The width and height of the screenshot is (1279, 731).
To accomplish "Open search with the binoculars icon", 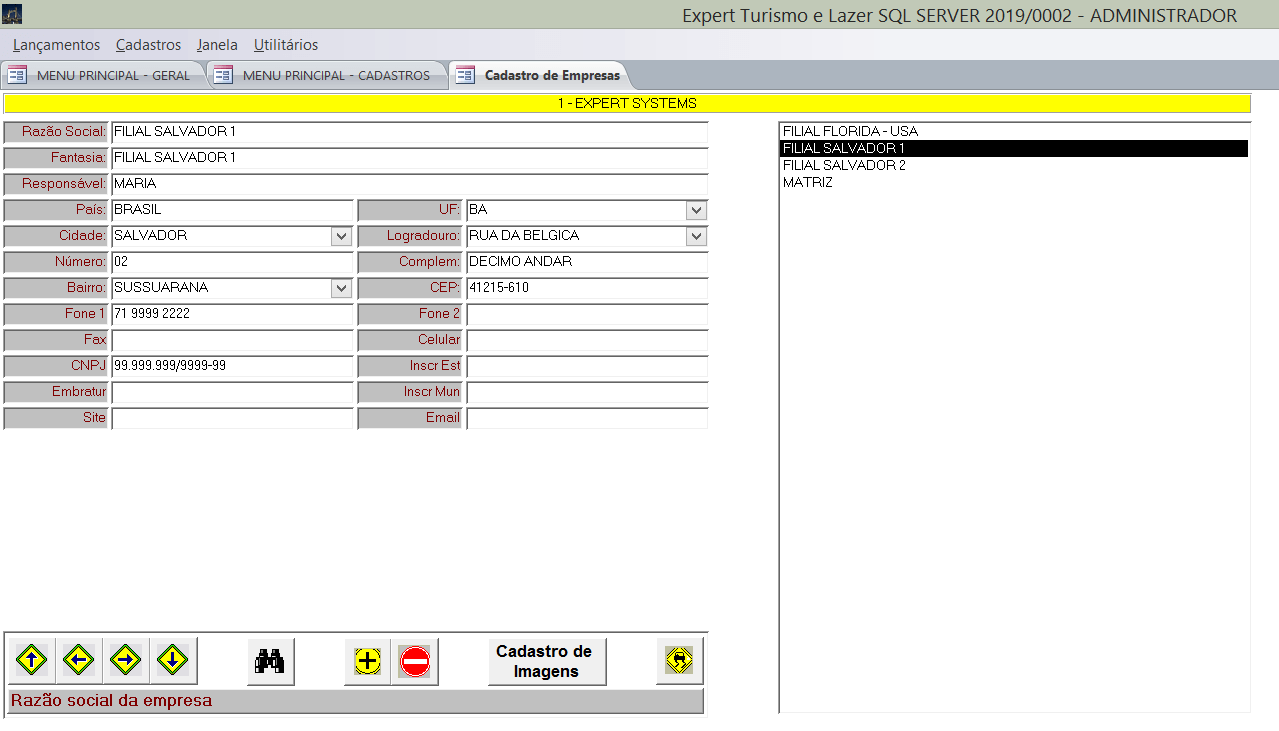I will [270, 661].
